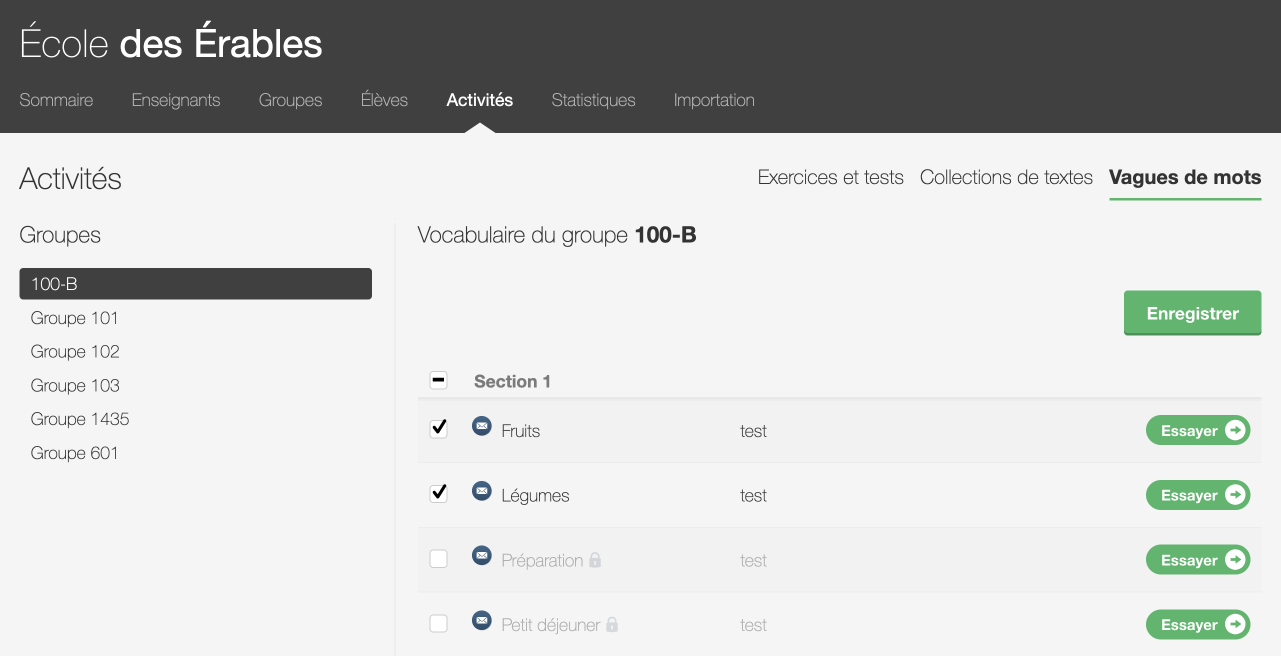1281x656 pixels.
Task: Toggle the Section 1 select-all checkbox
Action: coord(438,380)
